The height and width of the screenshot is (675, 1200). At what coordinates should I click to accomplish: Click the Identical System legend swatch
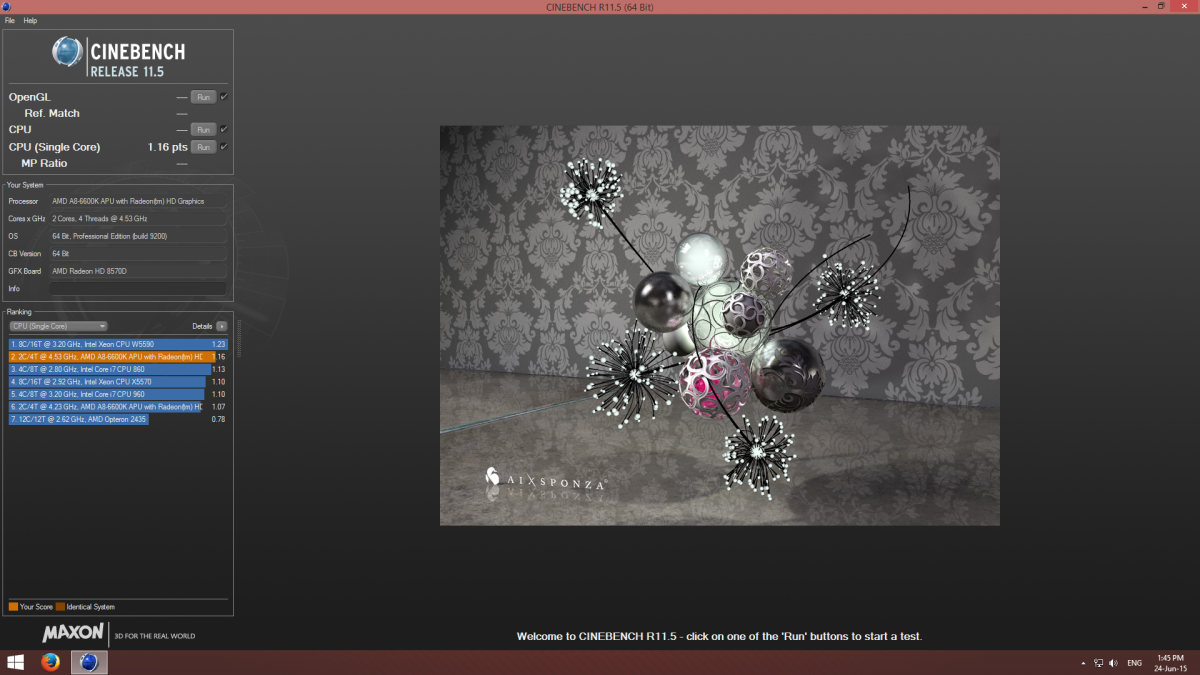(60, 607)
